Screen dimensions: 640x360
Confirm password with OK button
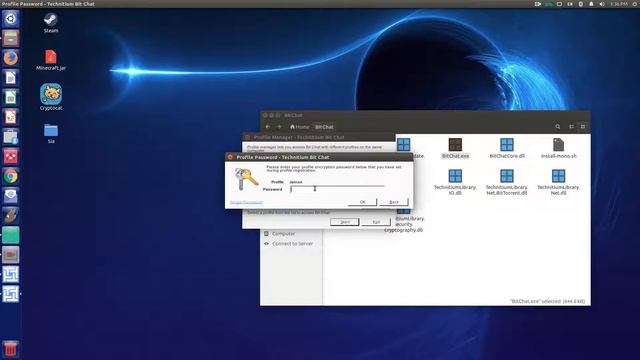coord(362,202)
